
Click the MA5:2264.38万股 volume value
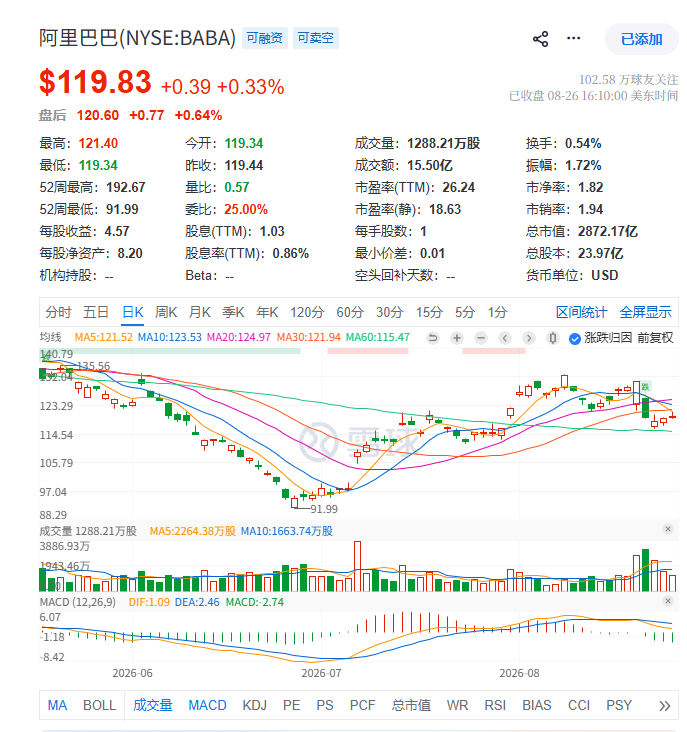click(192, 531)
